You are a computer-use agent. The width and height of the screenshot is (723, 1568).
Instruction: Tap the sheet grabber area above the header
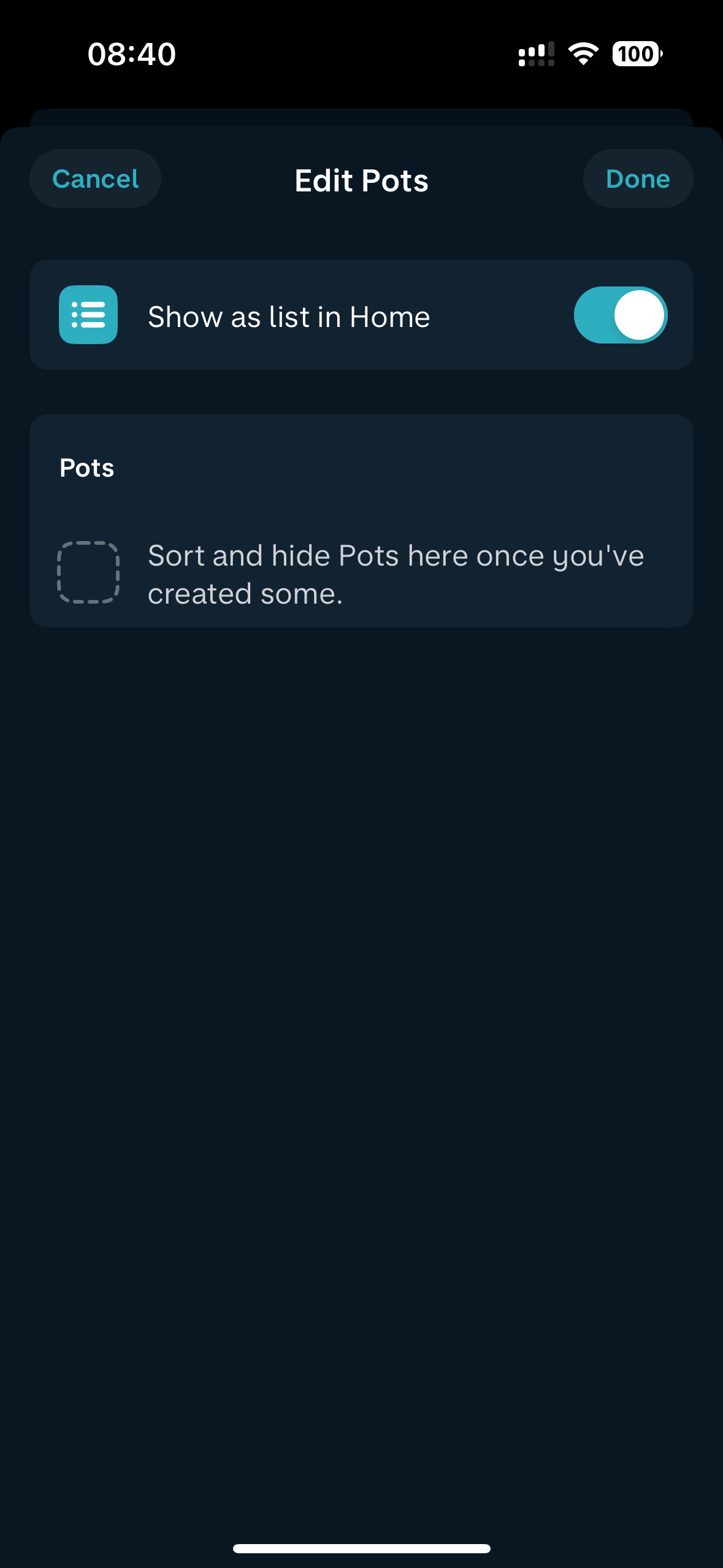pos(362,118)
